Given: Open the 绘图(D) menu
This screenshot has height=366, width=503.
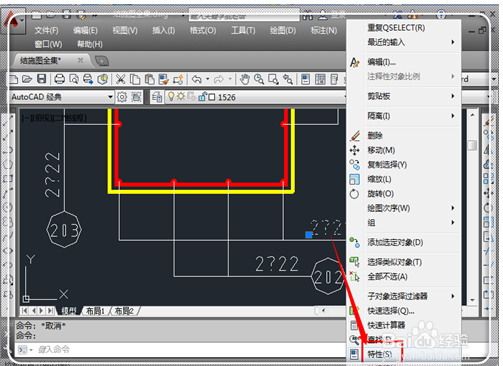Looking at the screenshot, I should pyautogui.click(x=283, y=31).
